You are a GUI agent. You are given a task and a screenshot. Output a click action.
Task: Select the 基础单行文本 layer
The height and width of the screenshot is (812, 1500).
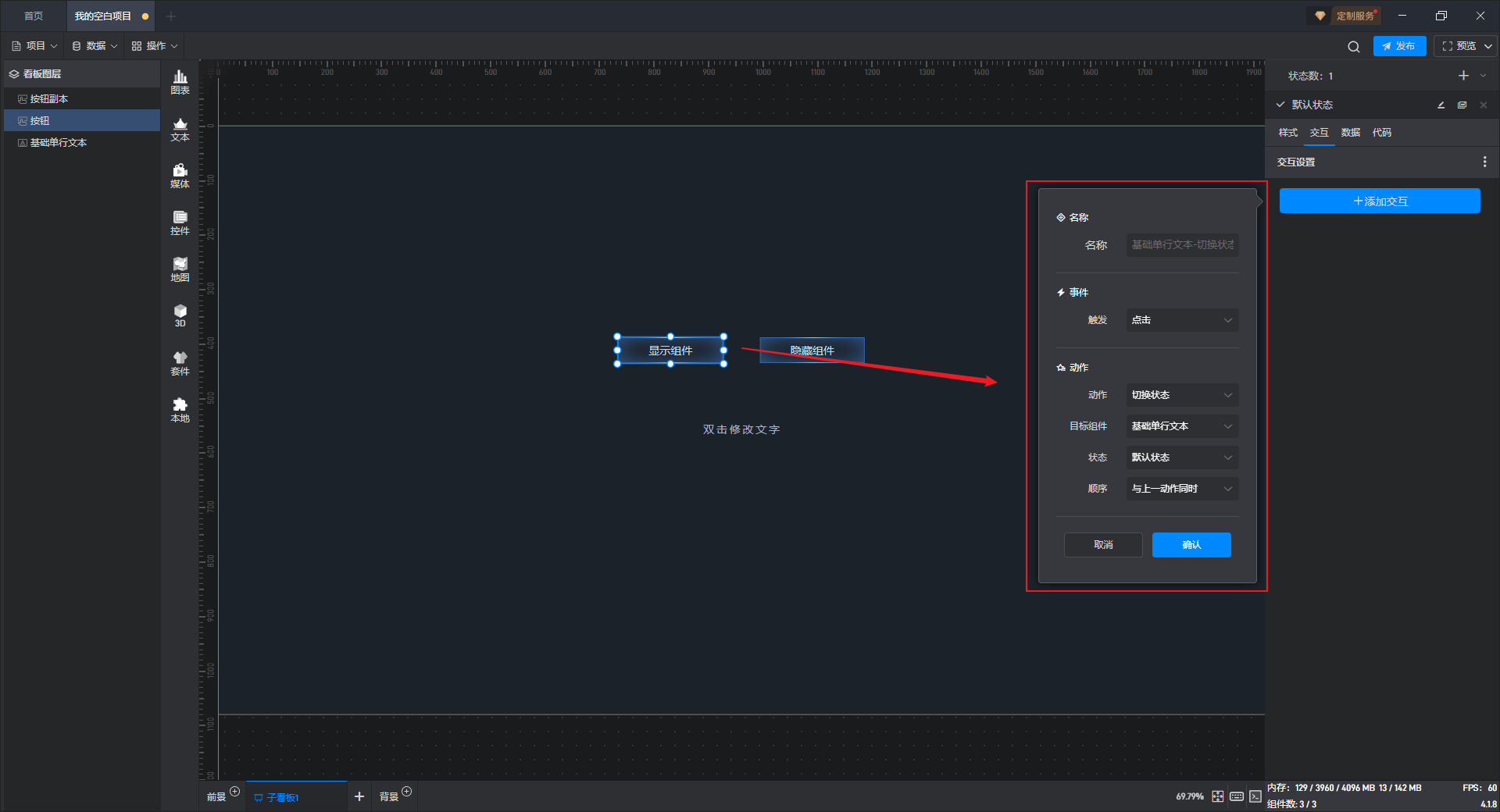(x=59, y=143)
